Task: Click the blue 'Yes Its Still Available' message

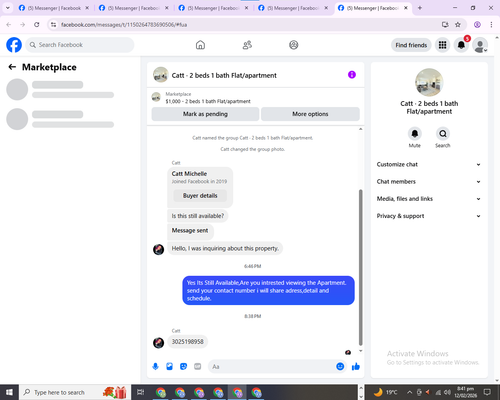Action: click(x=268, y=290)
